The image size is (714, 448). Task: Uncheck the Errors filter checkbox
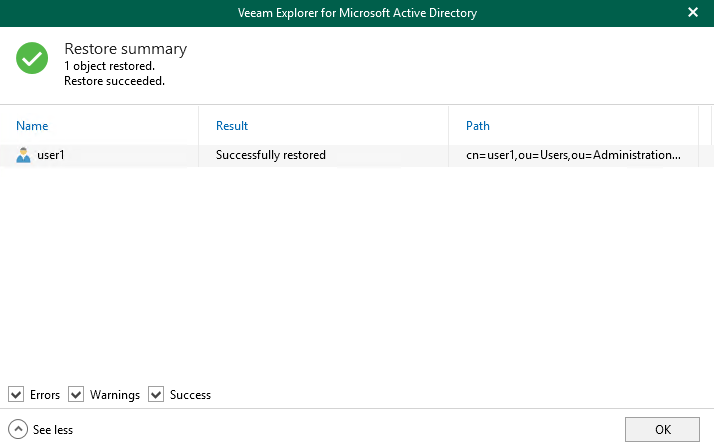[16, 394]
